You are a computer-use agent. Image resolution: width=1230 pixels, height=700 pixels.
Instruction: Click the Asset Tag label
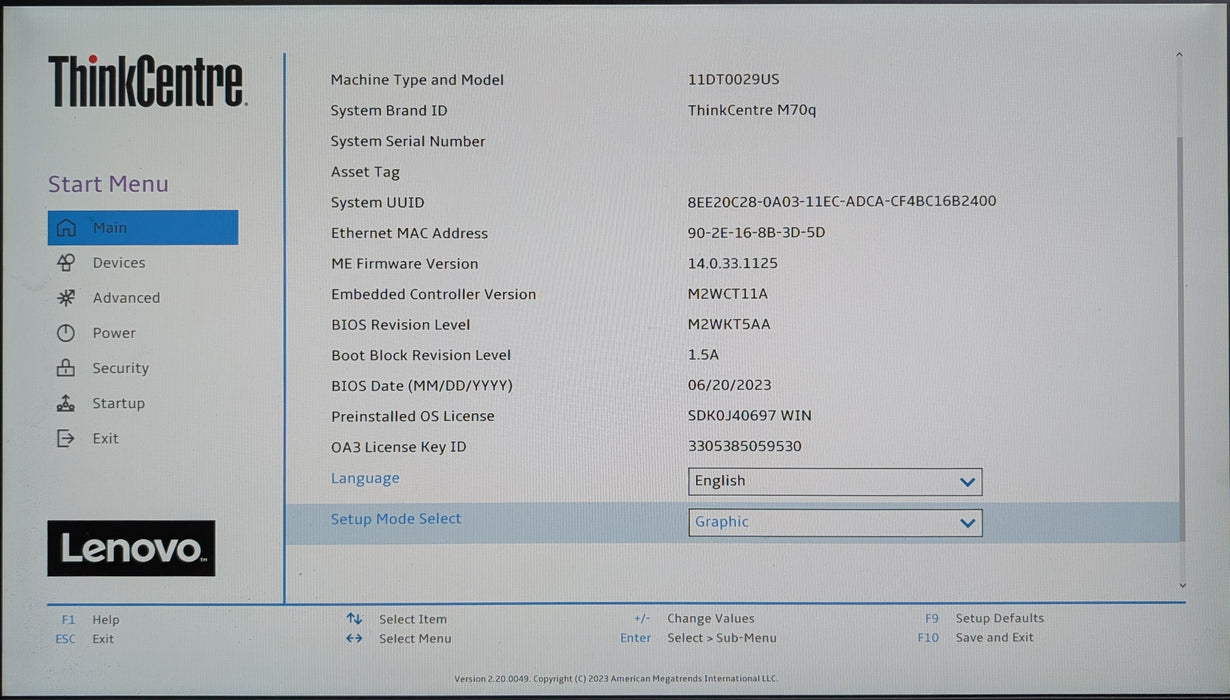pyautogui.click(x=365, y=173)
